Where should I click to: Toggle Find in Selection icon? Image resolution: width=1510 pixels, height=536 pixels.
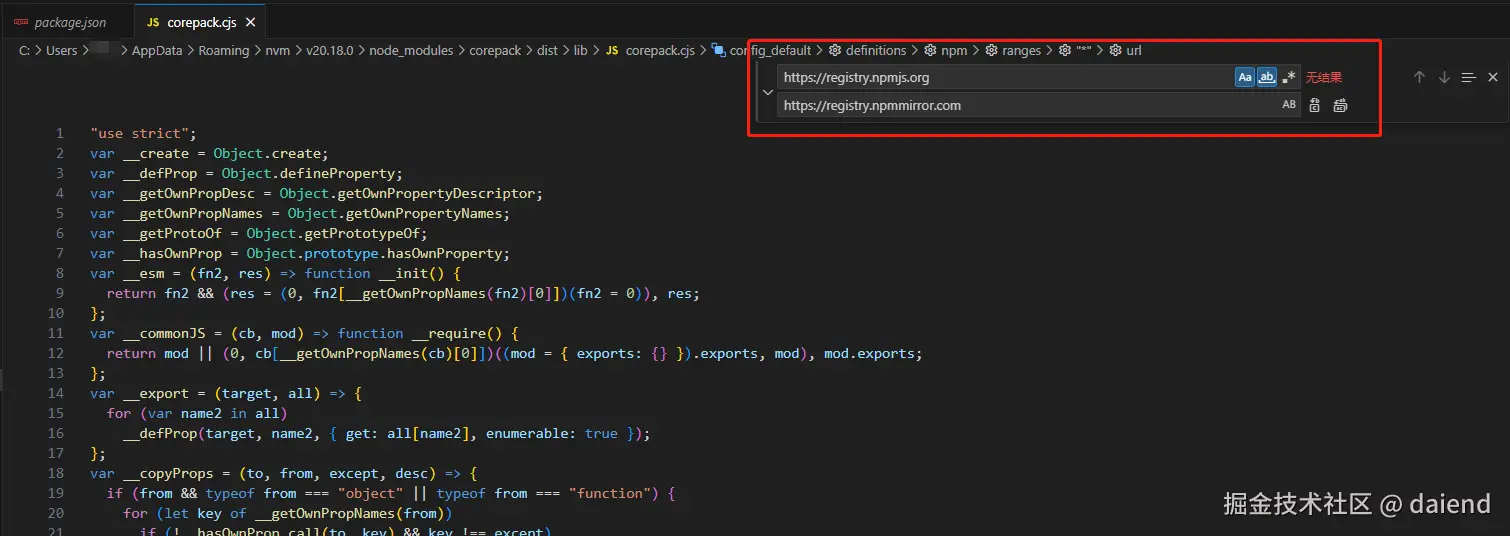(x=1468, y=77)
